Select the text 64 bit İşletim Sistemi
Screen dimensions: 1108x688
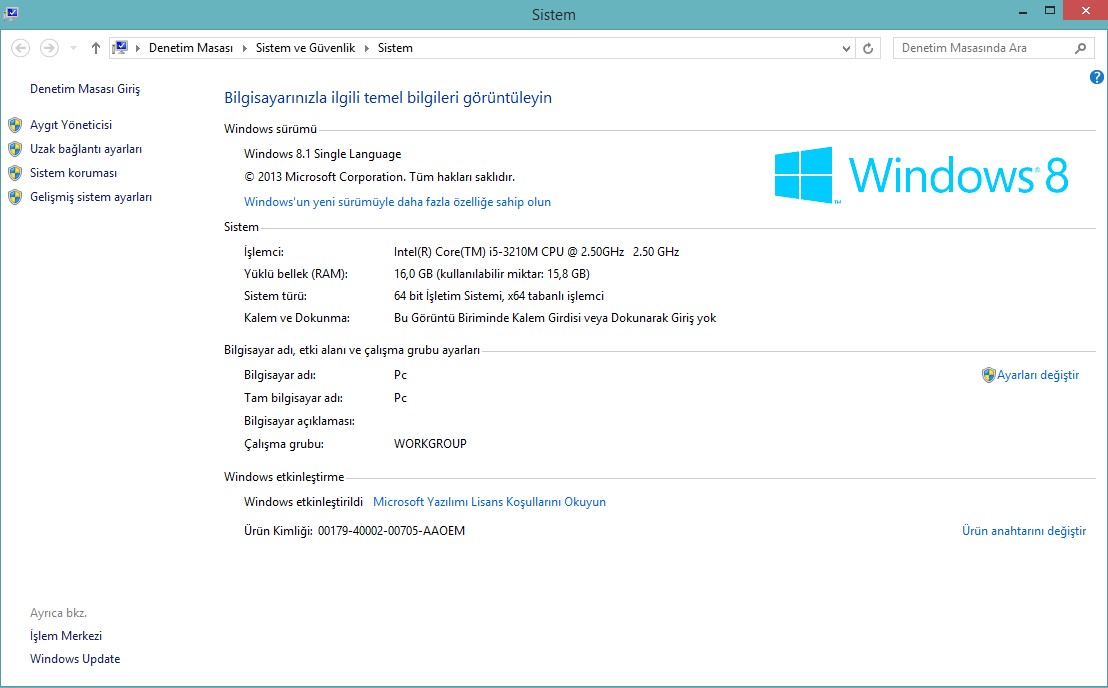click(499, 296)
